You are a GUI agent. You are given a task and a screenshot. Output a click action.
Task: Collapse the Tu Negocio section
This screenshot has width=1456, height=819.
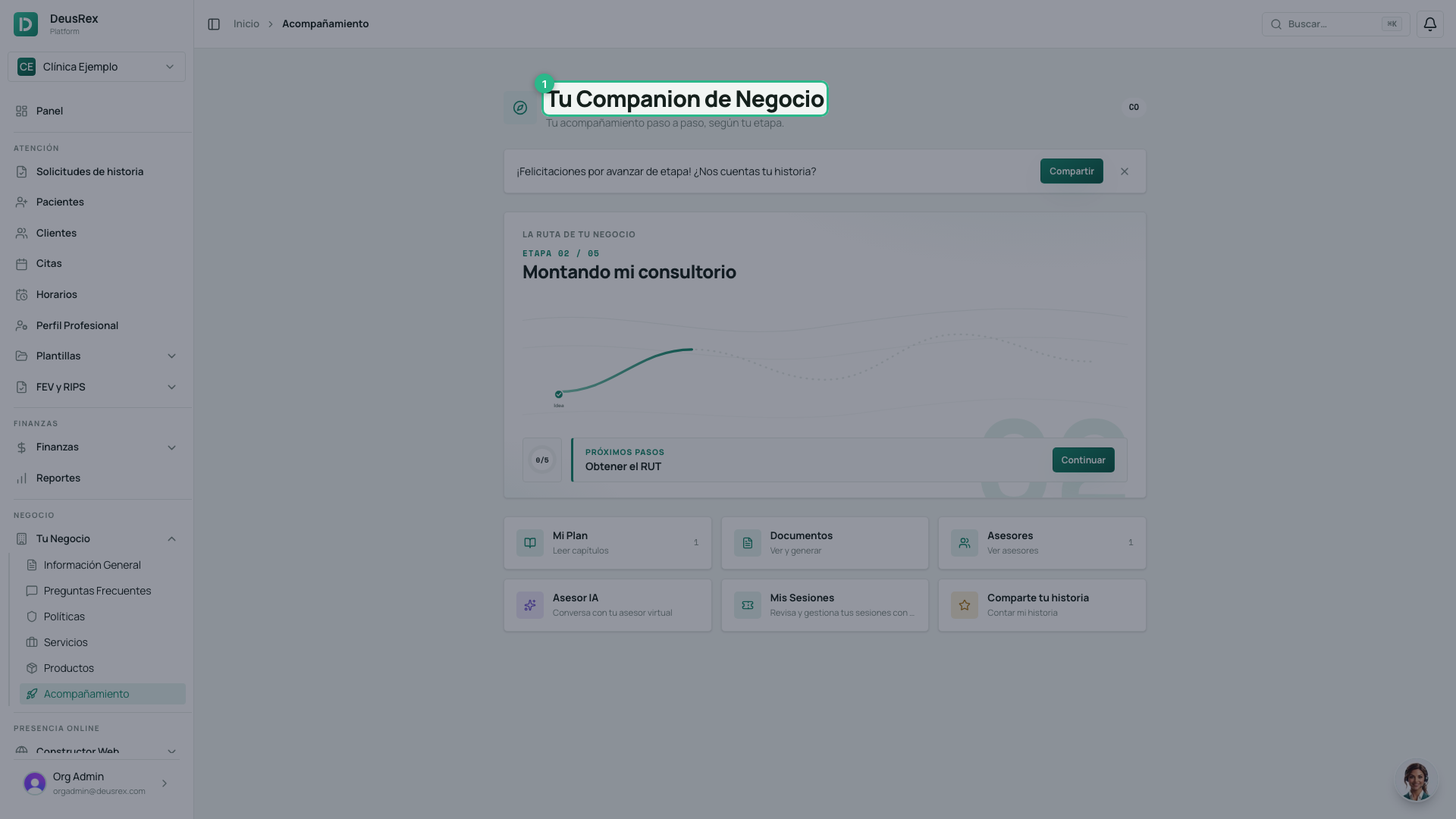(96, 539)
